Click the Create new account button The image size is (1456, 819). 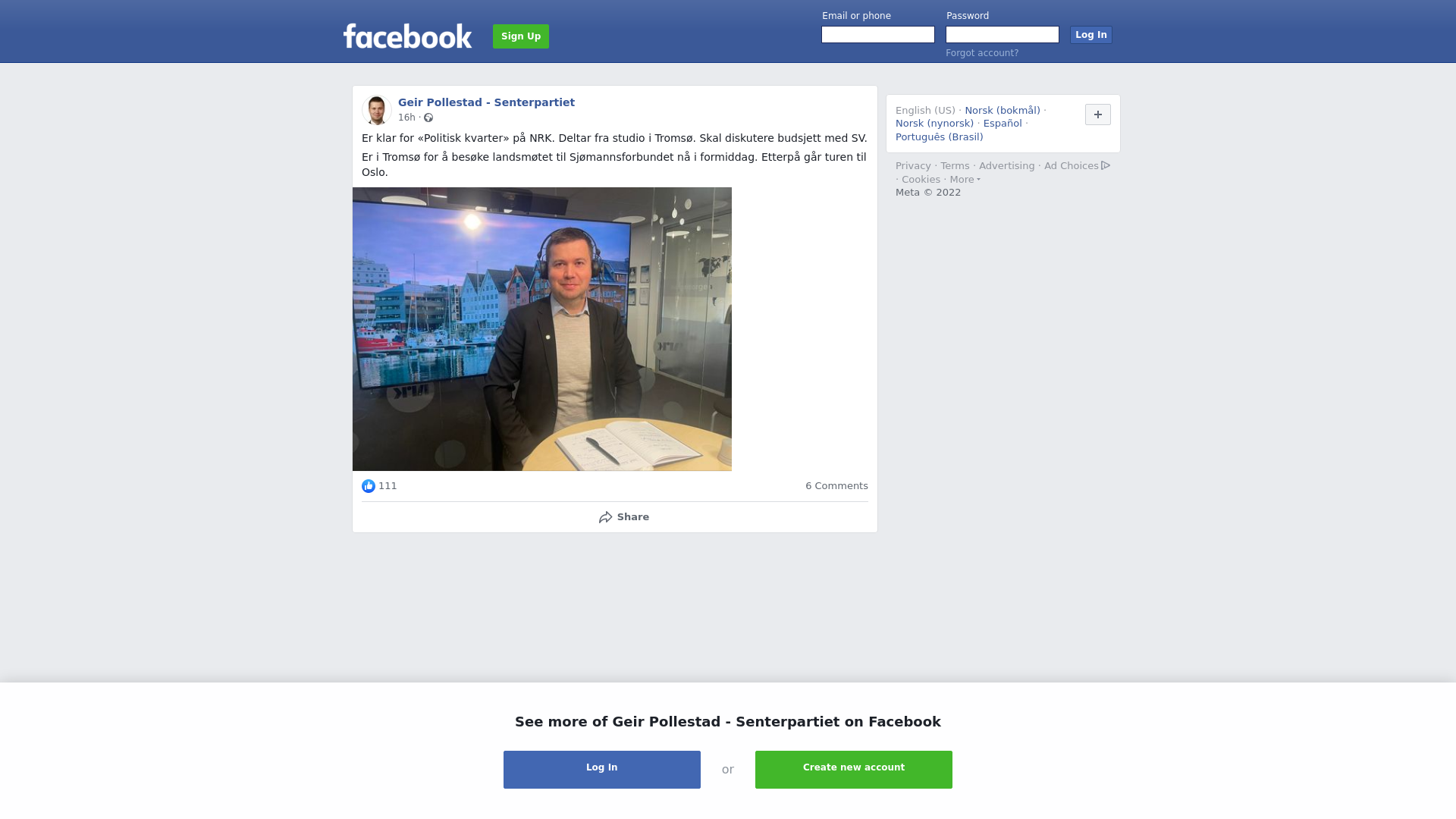pyautogui.click(x=854, y=770)
